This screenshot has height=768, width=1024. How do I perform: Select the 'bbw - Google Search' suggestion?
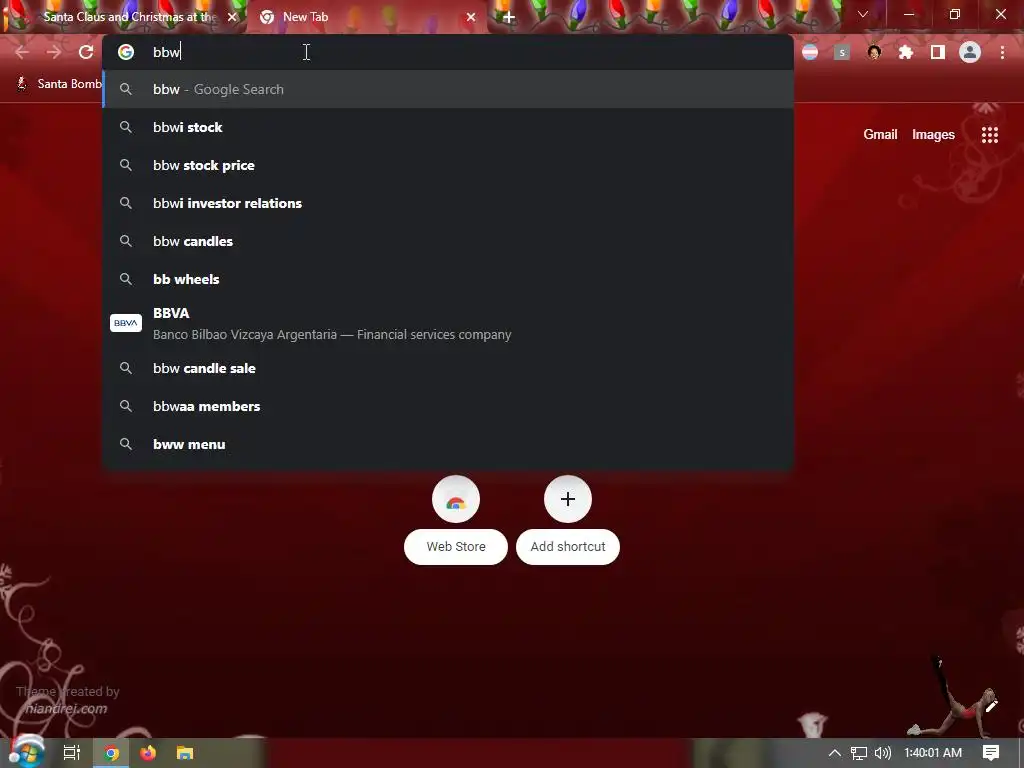(x=448, y=89)
